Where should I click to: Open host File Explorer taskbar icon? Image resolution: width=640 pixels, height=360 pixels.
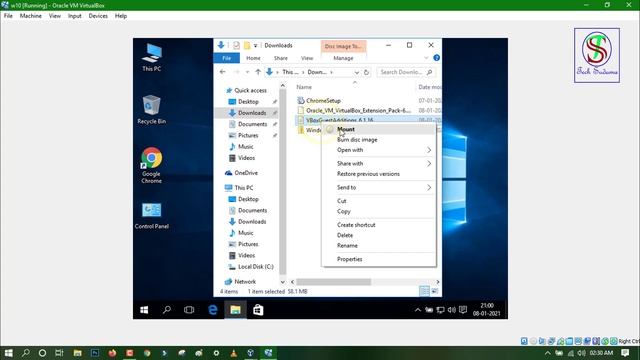pyautogui.click(x=77, y=353)
